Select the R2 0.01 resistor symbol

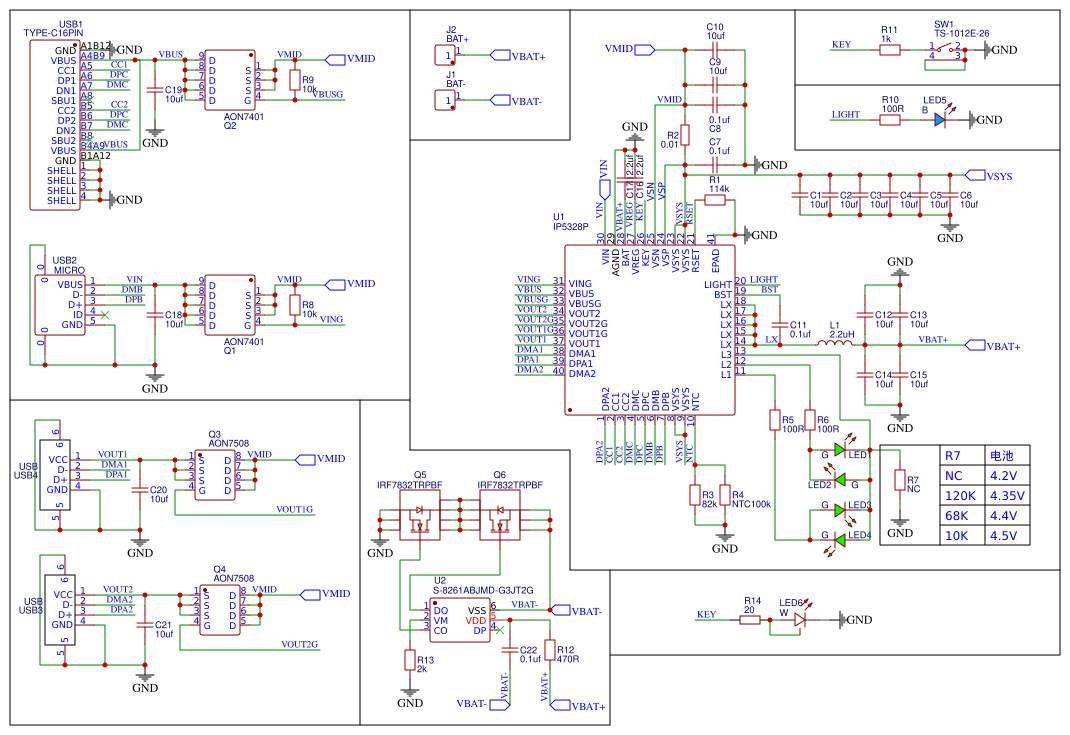click(685, 135)
